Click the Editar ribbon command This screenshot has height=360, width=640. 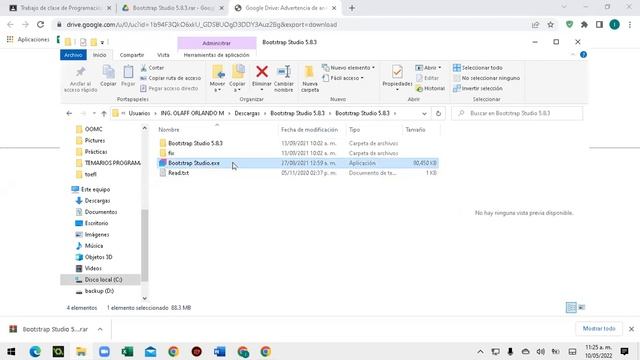coord(427,78)
